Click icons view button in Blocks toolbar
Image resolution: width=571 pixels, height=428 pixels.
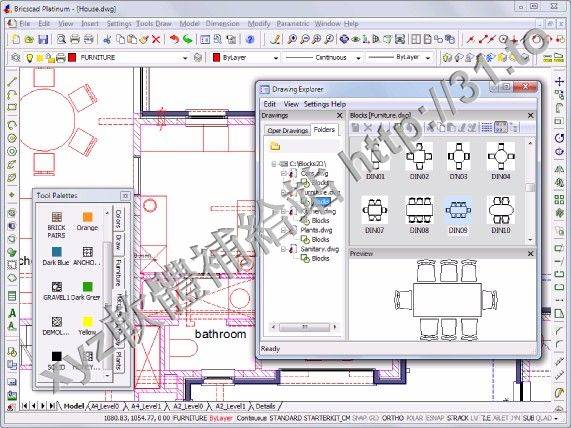click(x=501, y=127)
